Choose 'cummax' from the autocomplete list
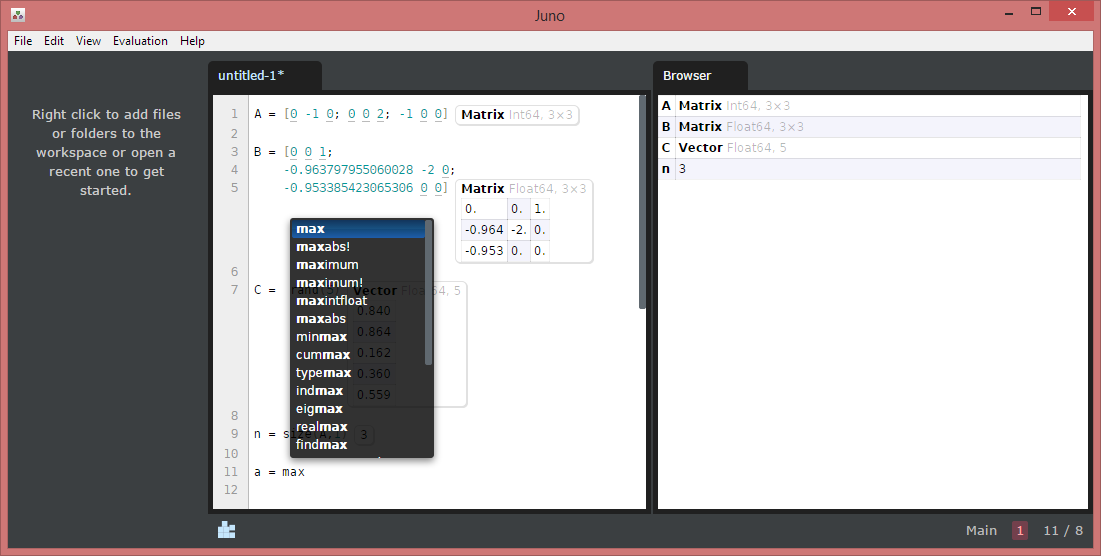 pyautogui.click(x=358, y=355)
